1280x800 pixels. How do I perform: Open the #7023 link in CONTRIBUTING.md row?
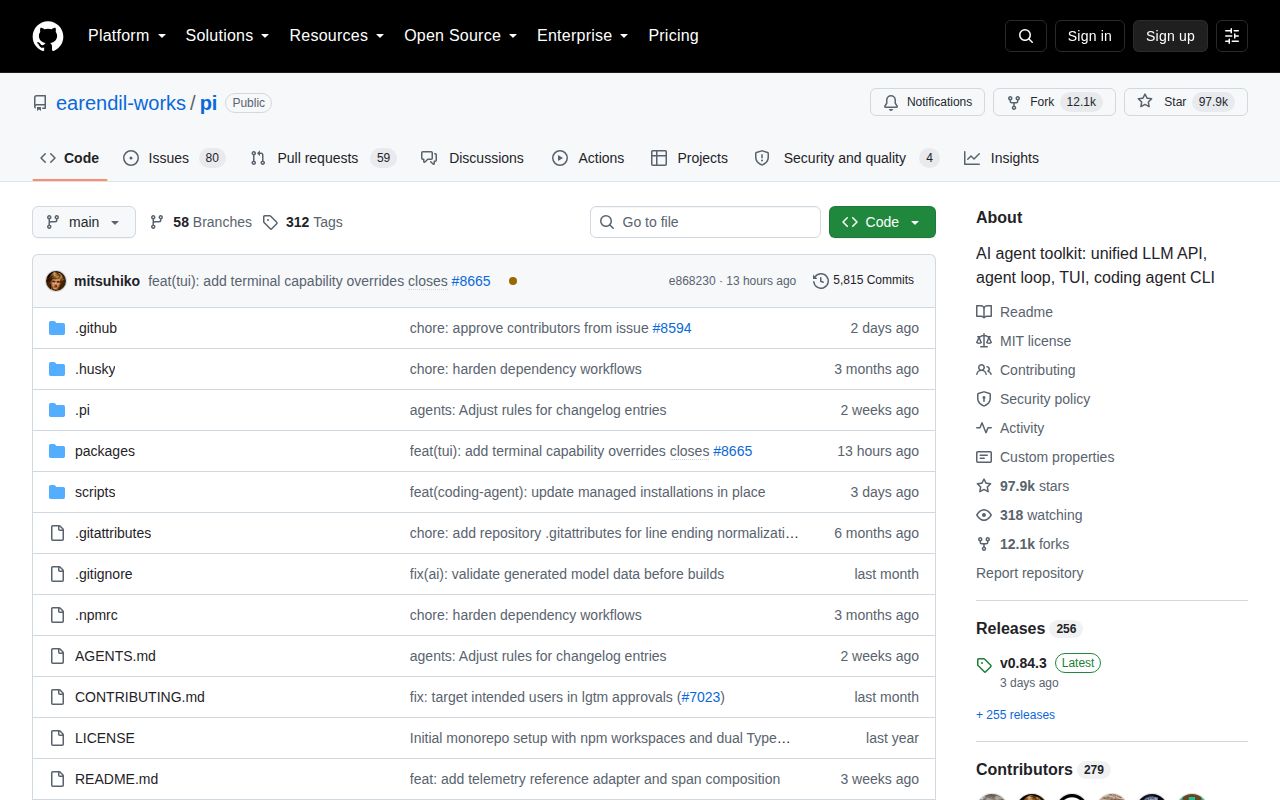[700, 697]
